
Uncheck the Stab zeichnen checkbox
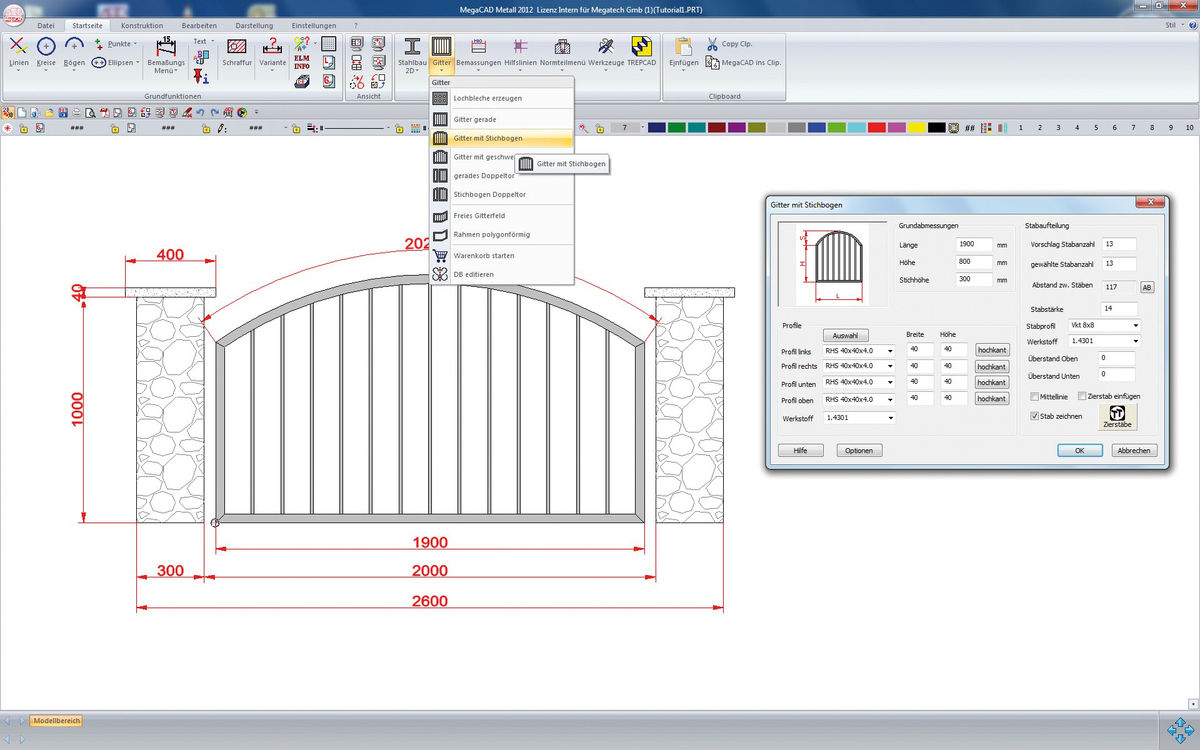pos(1035,415)
